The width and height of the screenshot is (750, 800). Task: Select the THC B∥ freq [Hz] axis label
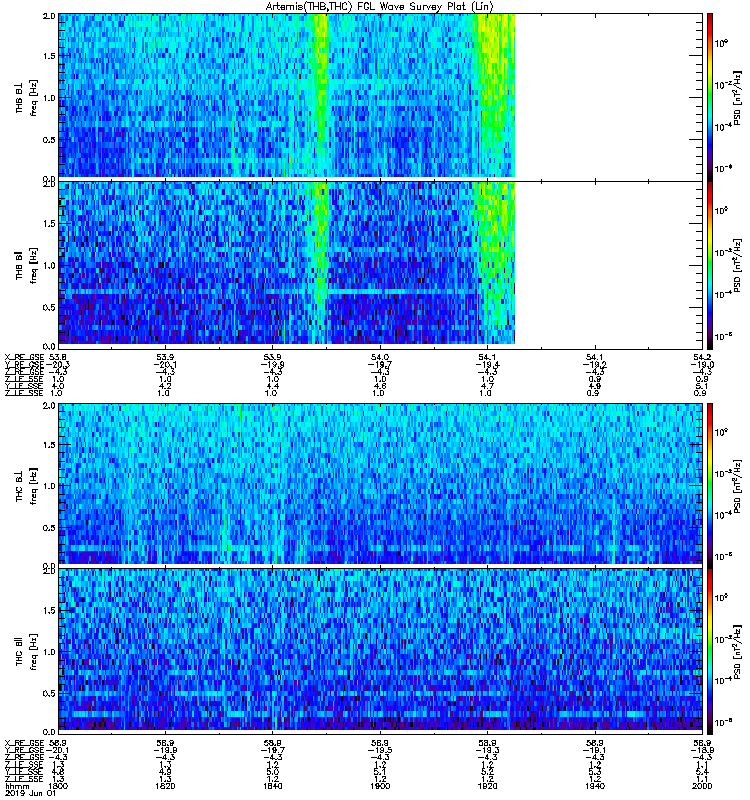pos(26,651)
